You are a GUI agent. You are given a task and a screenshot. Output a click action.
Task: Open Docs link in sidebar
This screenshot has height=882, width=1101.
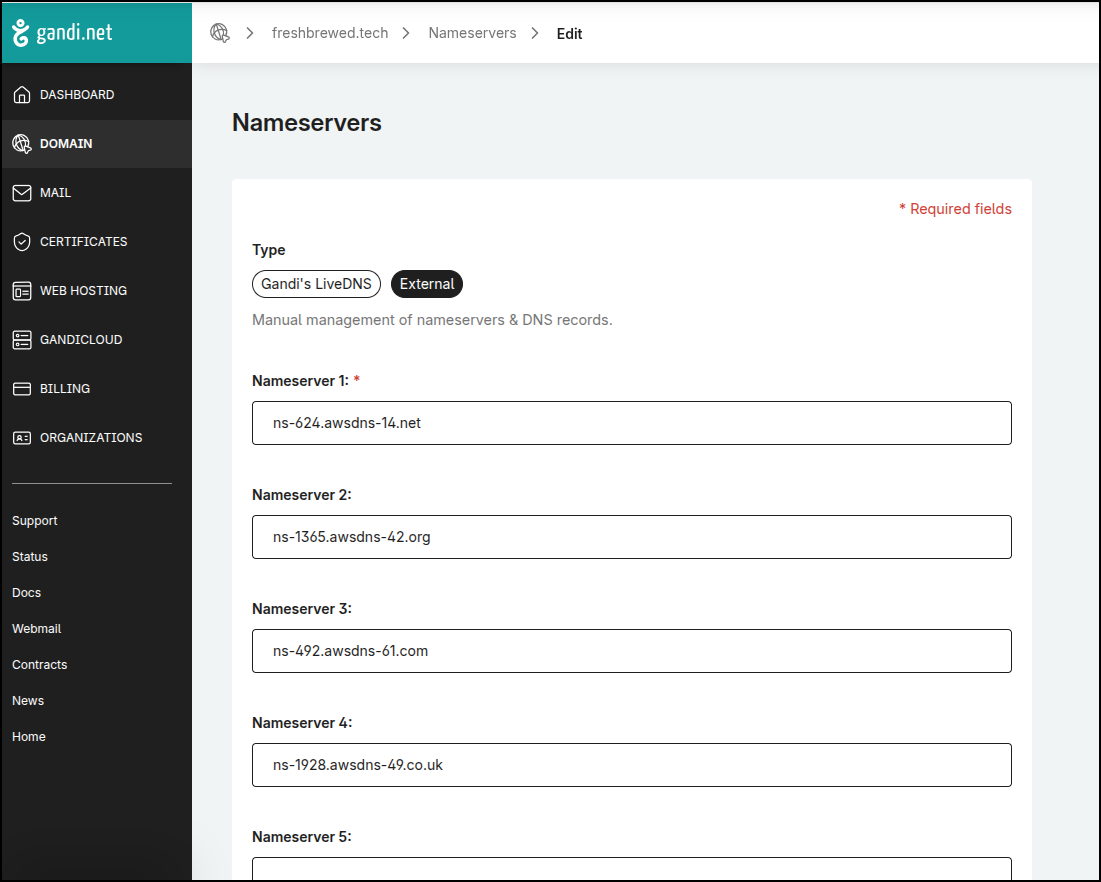pos(26,593)
